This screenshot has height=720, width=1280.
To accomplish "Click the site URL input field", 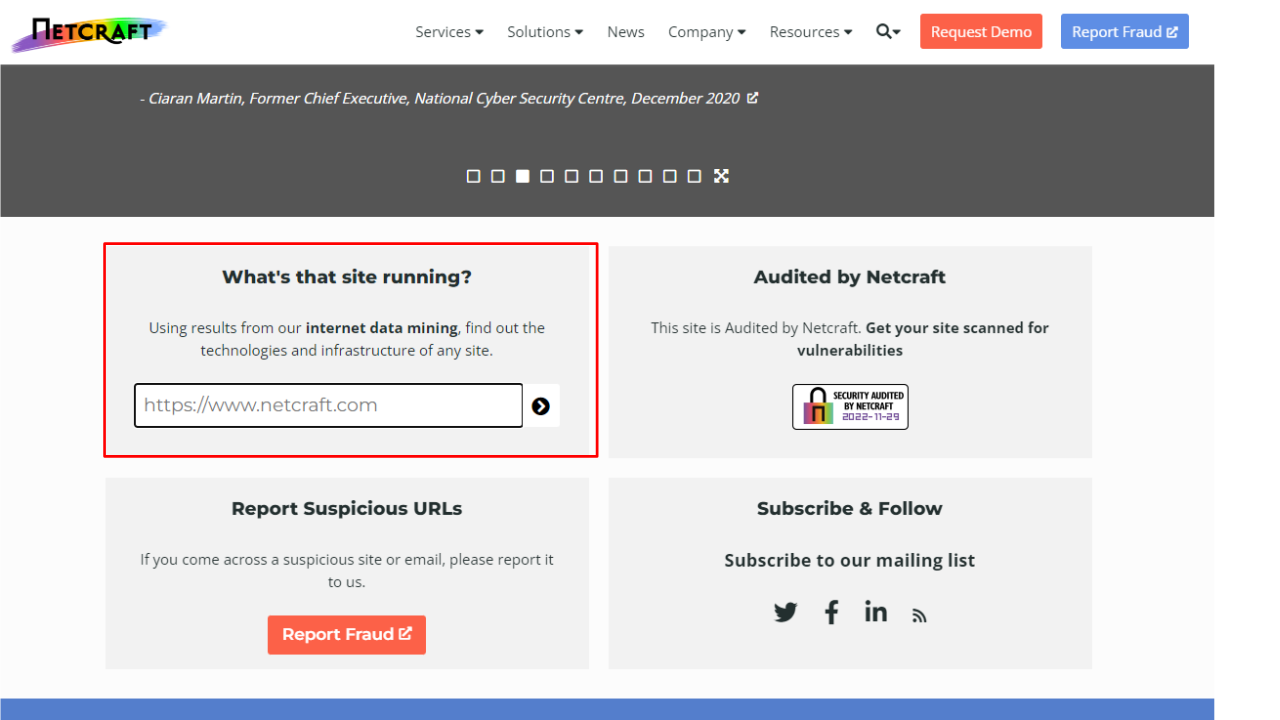I will click(328, 406).
